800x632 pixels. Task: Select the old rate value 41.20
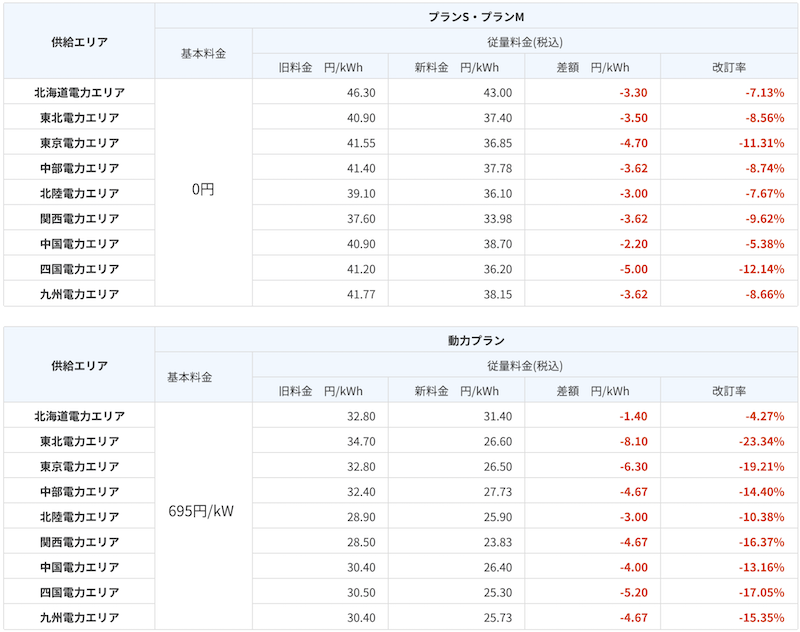pyautogui.click(x=361, y=269)
